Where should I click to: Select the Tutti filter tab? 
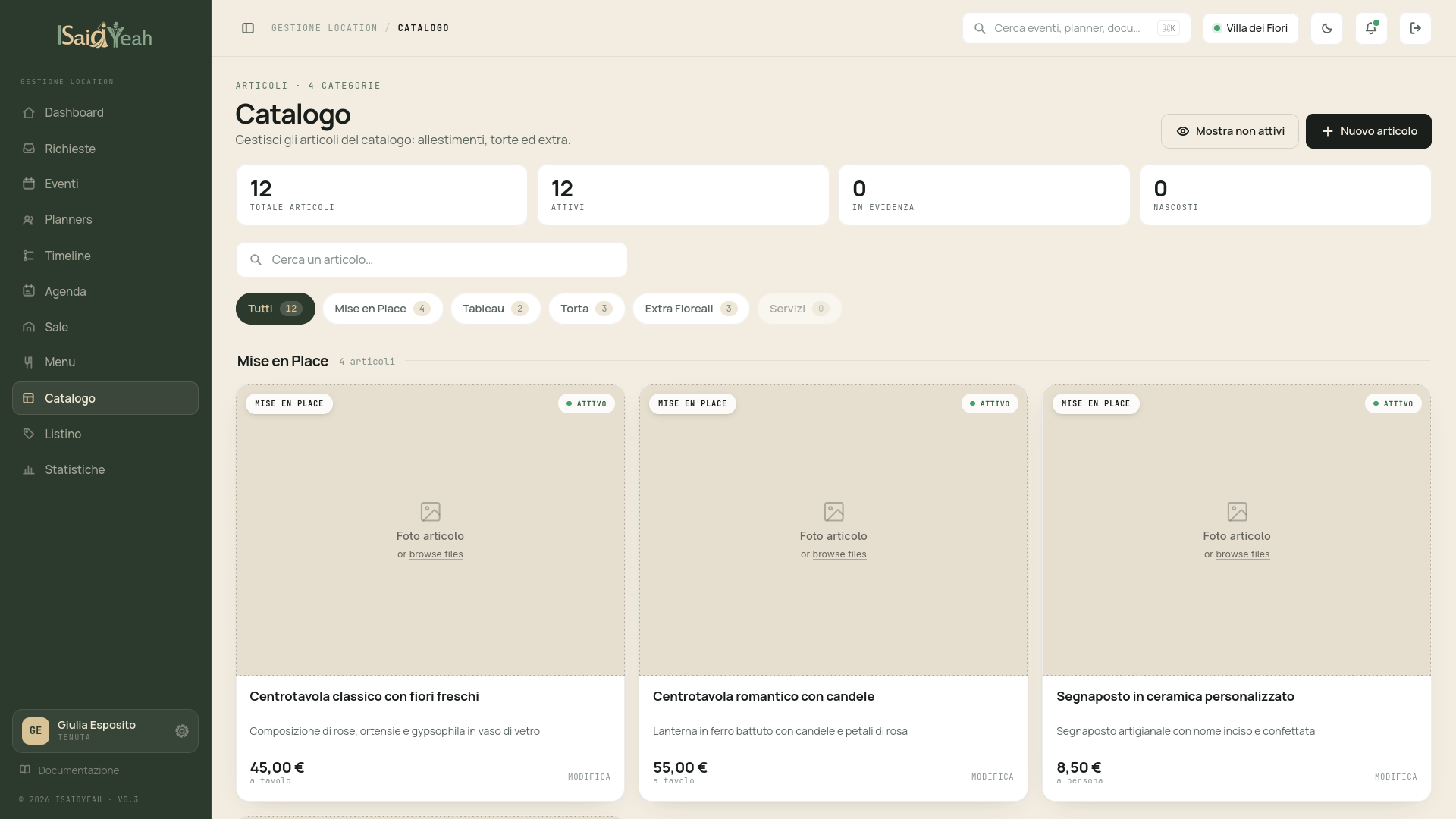pyautogui.click(x=275, y=309)
